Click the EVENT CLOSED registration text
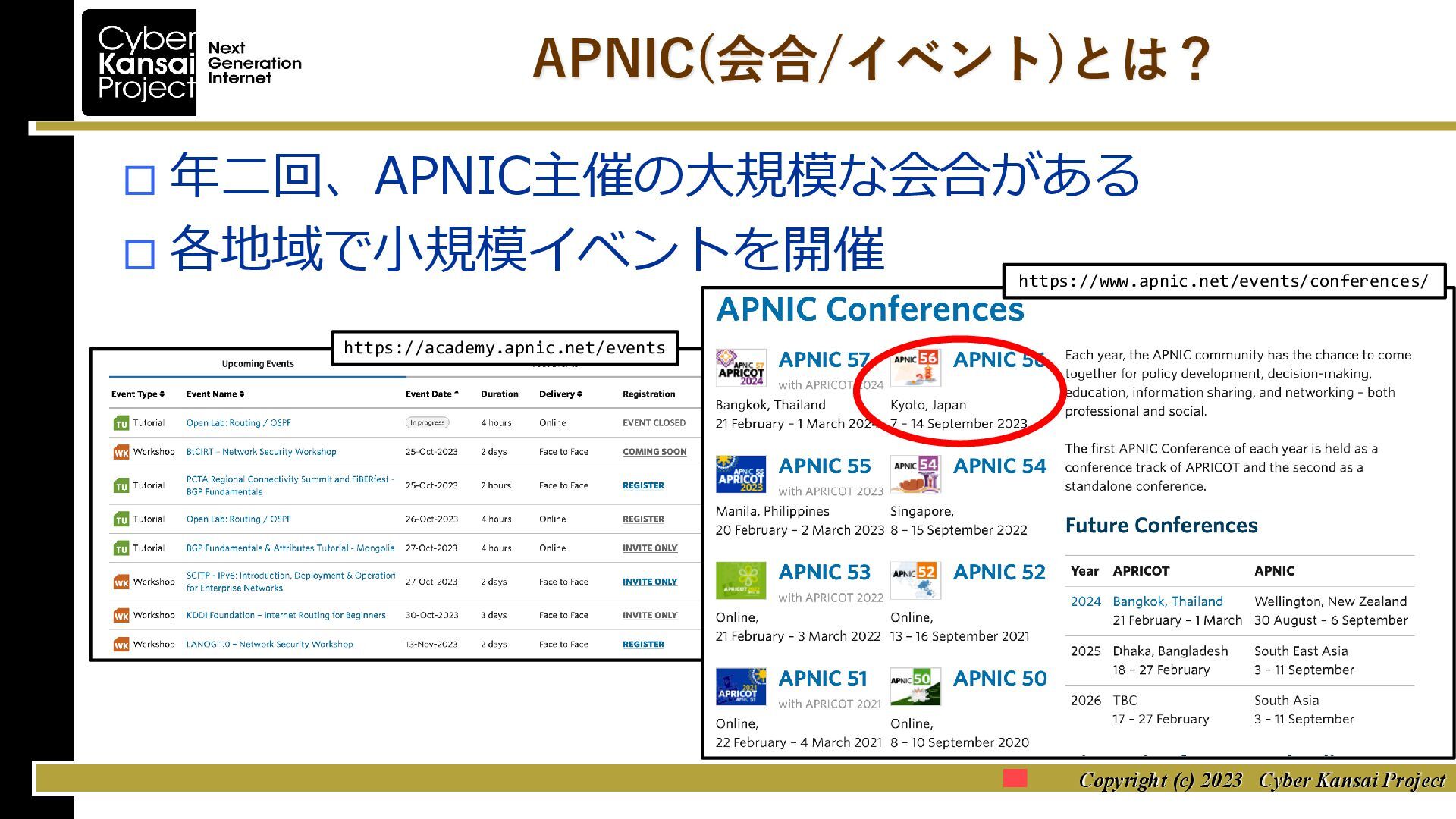1456x819 pixels. (x=654, y=423)
